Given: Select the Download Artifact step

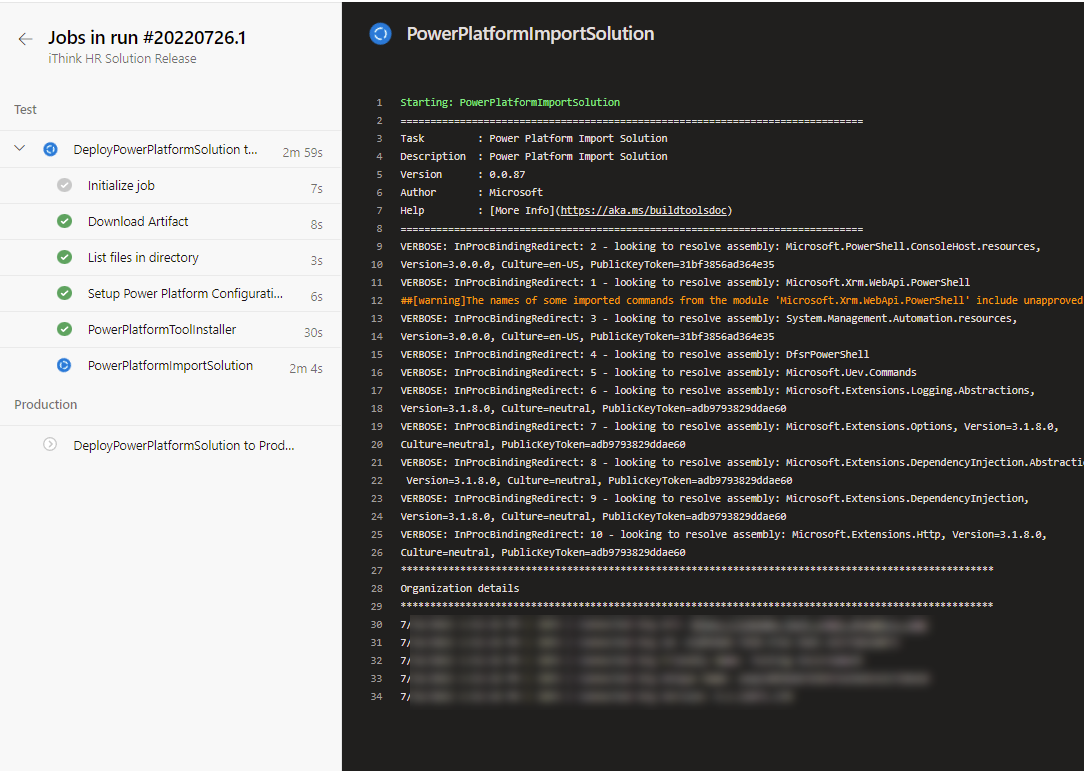Looking at the screenshot, I should pos(138,222).
